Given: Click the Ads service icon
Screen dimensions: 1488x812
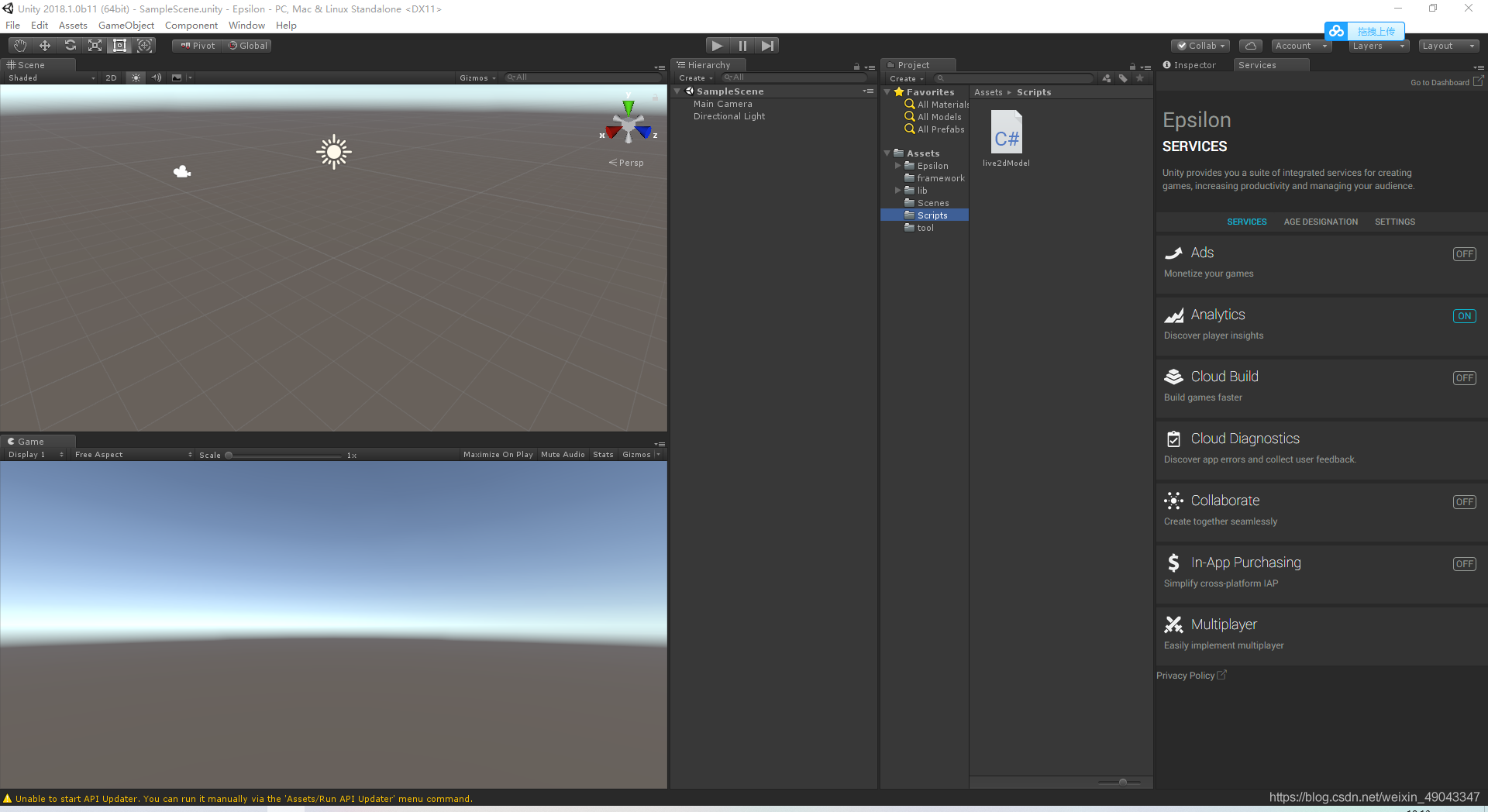Looking at the screenshot, I should coord(1174,253).
